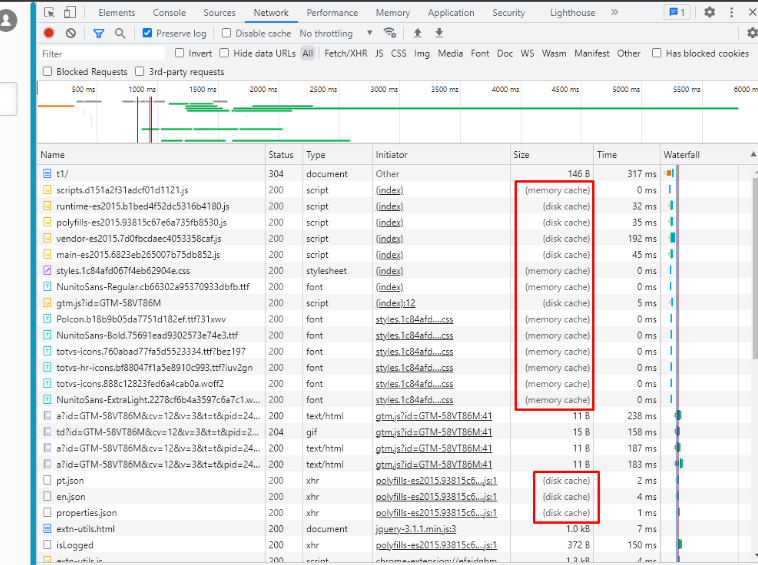Image resolution: width=758 pixels, height=565 pixels.
Task: Sort by the Waterfall column arrow
Action: click(x=753, y=154)
